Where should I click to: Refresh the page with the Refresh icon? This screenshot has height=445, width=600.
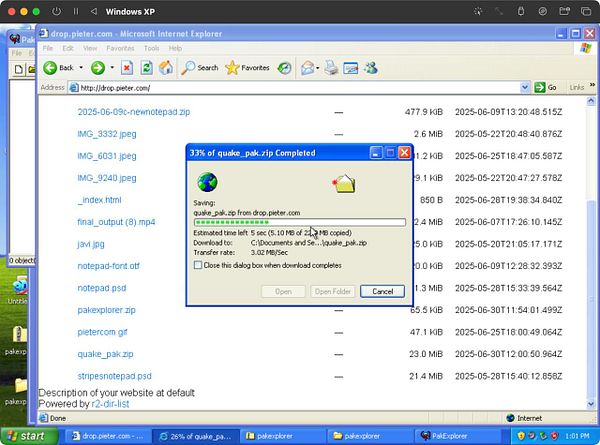146,68
